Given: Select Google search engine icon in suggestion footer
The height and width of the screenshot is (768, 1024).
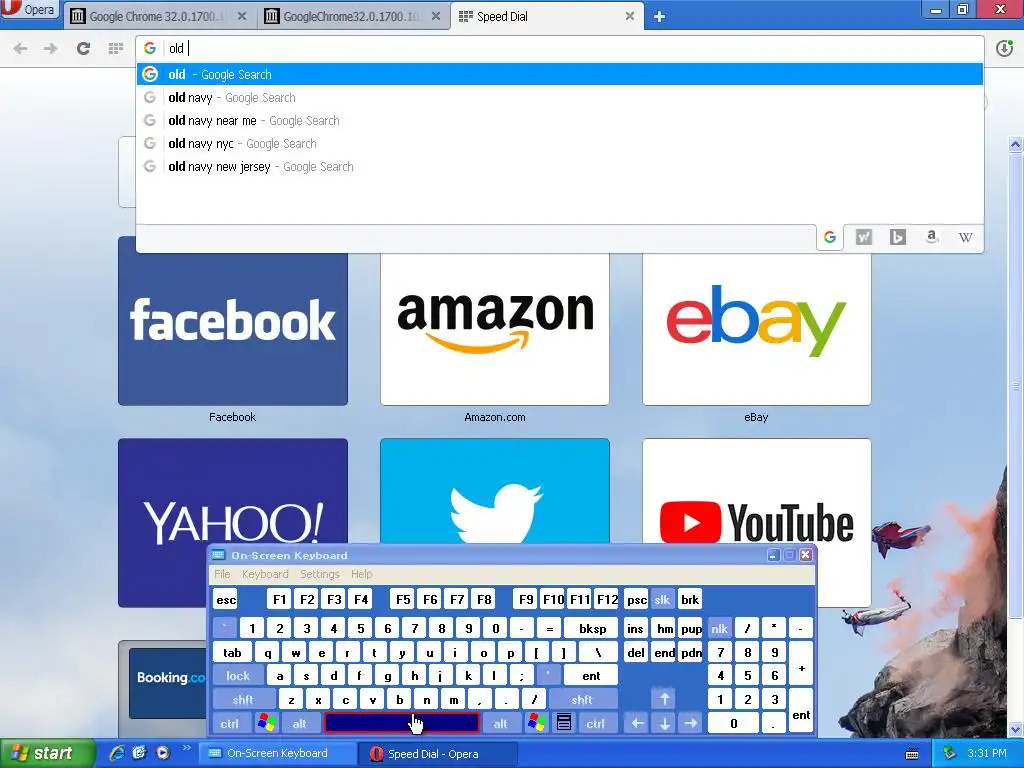Looking at the screenshot, I should [x=829, y=237].
